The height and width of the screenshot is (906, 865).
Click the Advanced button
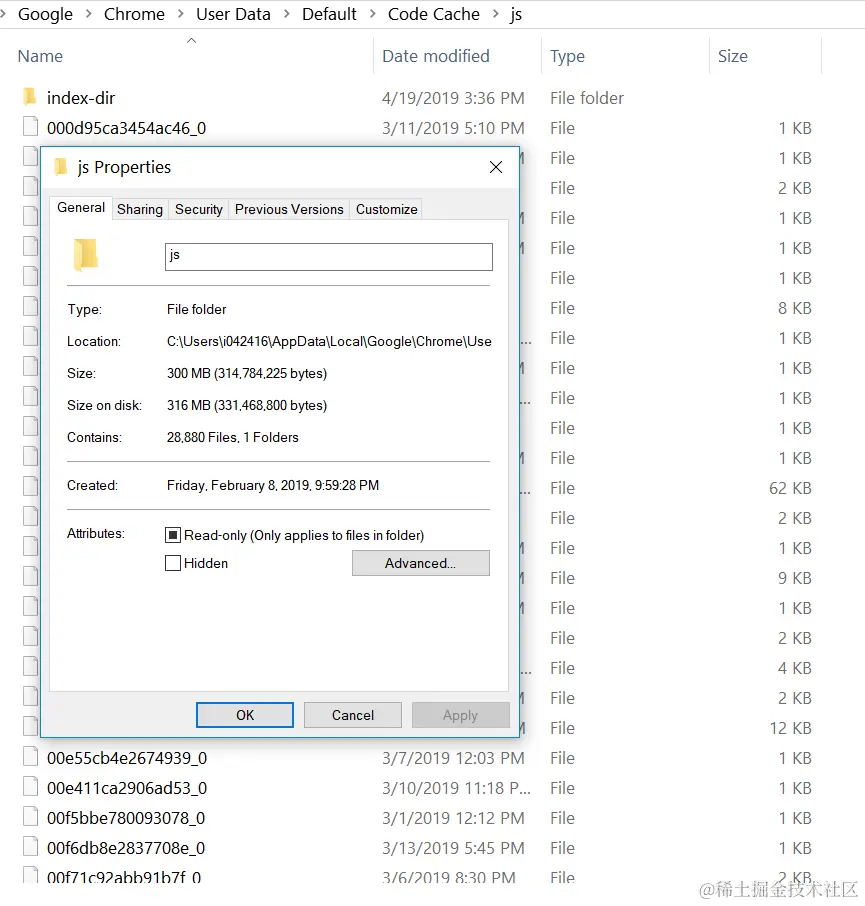point(420,563)
